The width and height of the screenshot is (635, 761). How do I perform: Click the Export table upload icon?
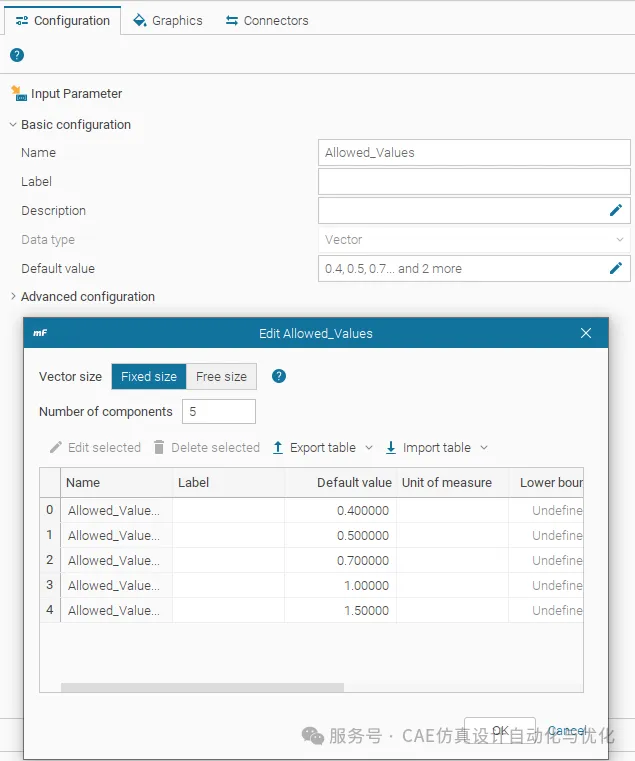tap(278, 447)
